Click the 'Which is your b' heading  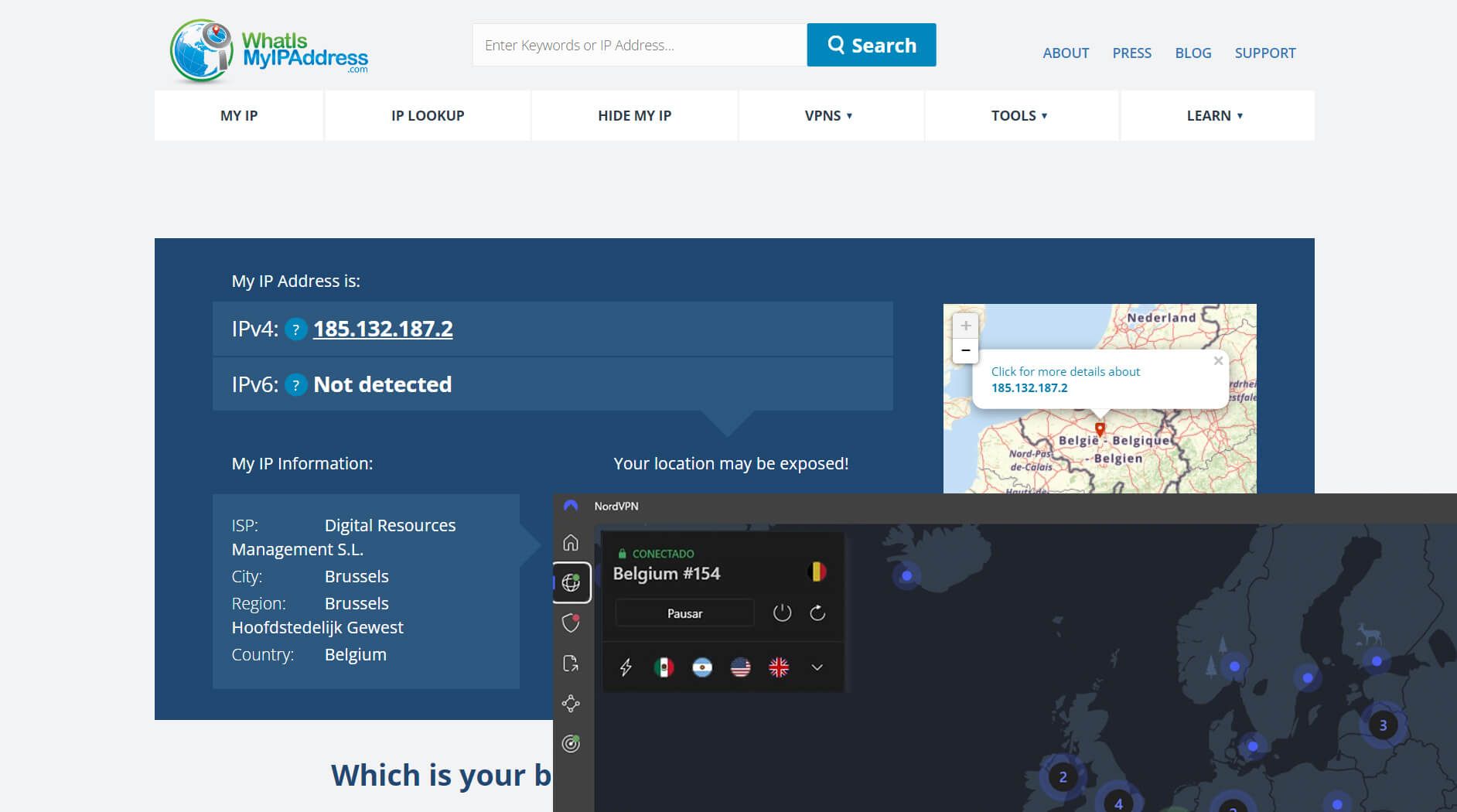tap(442, 775)
